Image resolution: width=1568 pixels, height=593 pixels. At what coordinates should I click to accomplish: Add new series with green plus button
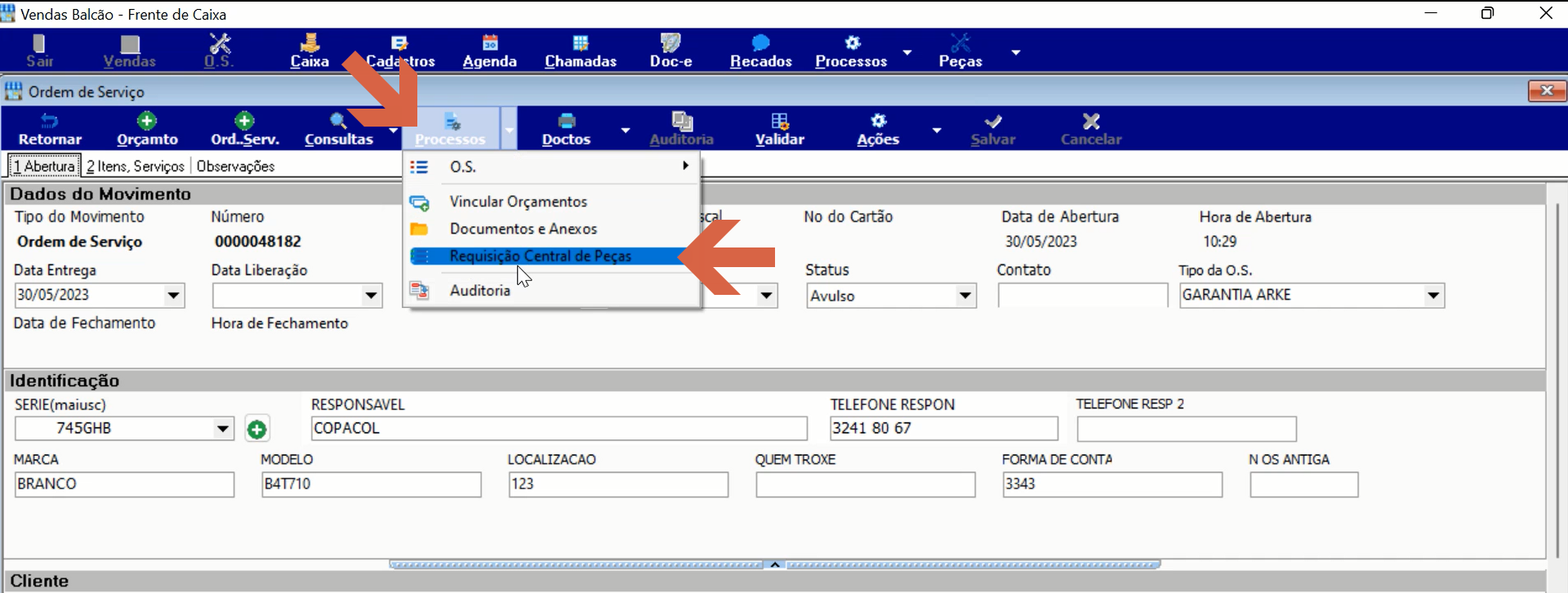pos(257,429)
